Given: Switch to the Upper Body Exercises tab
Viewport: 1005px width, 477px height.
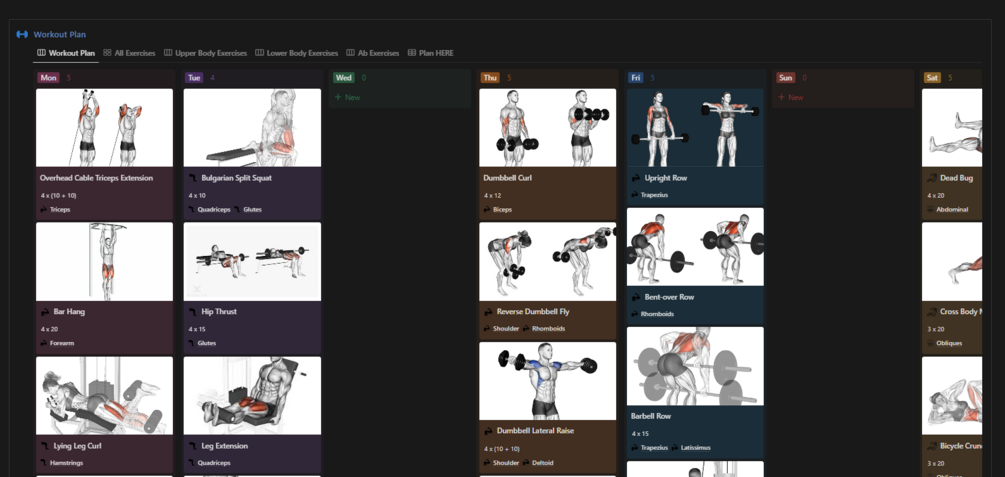Looking at the screenshot, I should (x=206, y=53).
